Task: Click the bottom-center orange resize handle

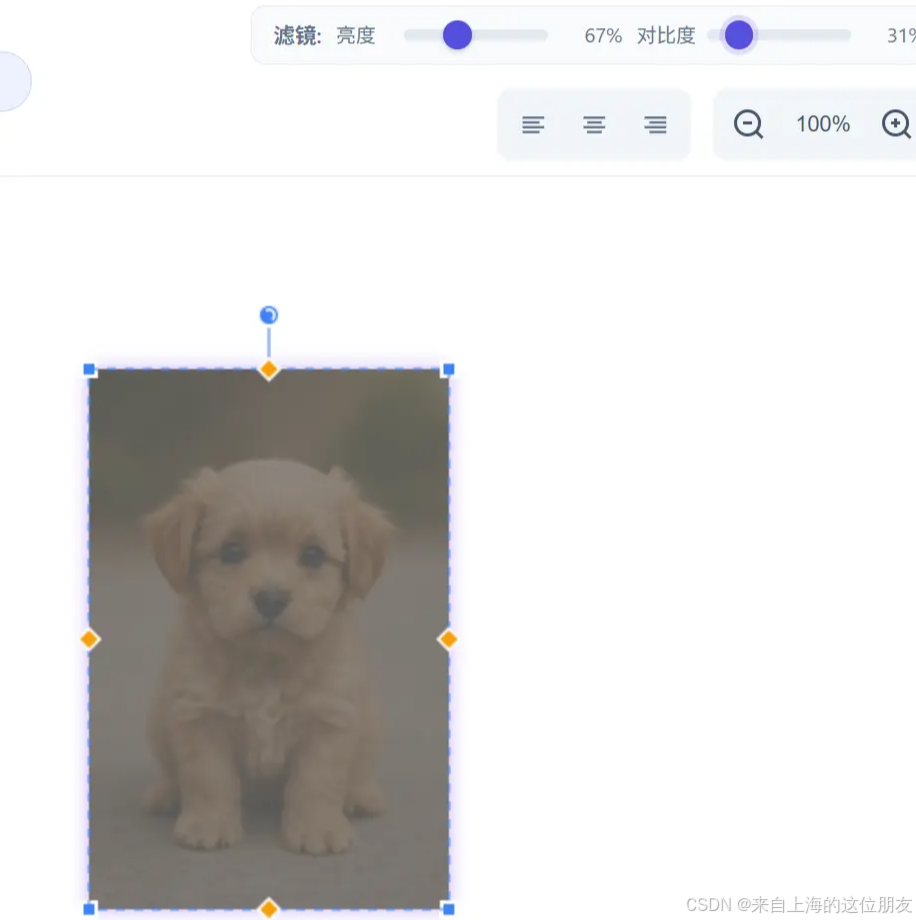Action: pyautogui.click(x=268, y=908)
